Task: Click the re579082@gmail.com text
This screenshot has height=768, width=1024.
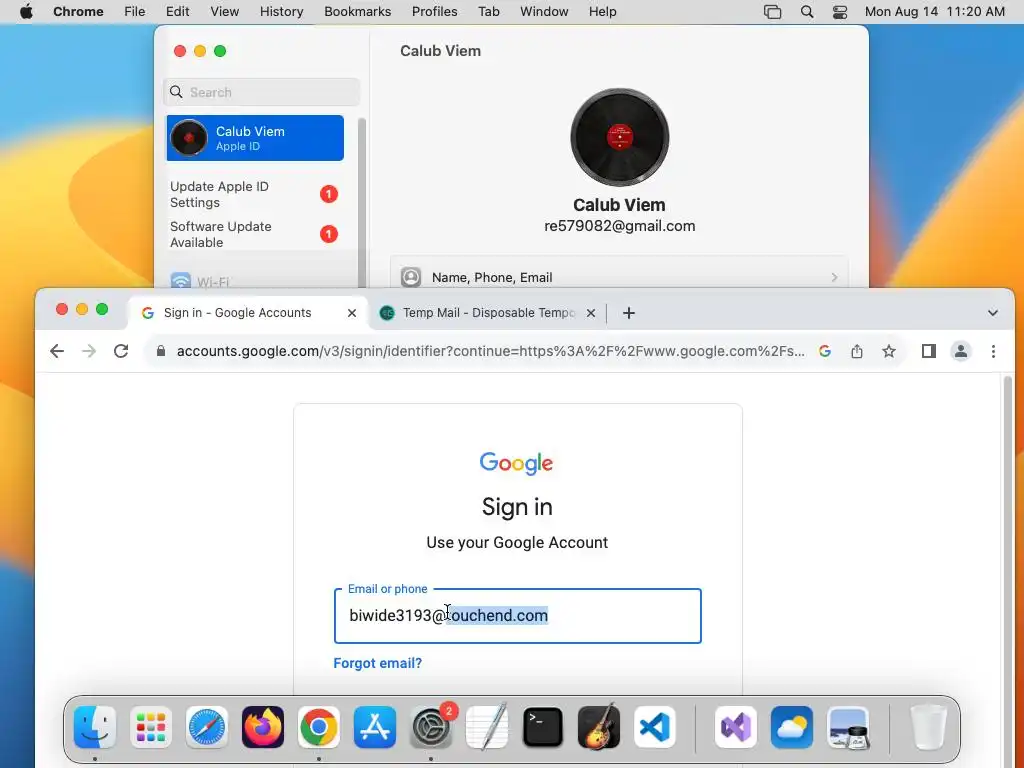Action: [x=620, y=226]
